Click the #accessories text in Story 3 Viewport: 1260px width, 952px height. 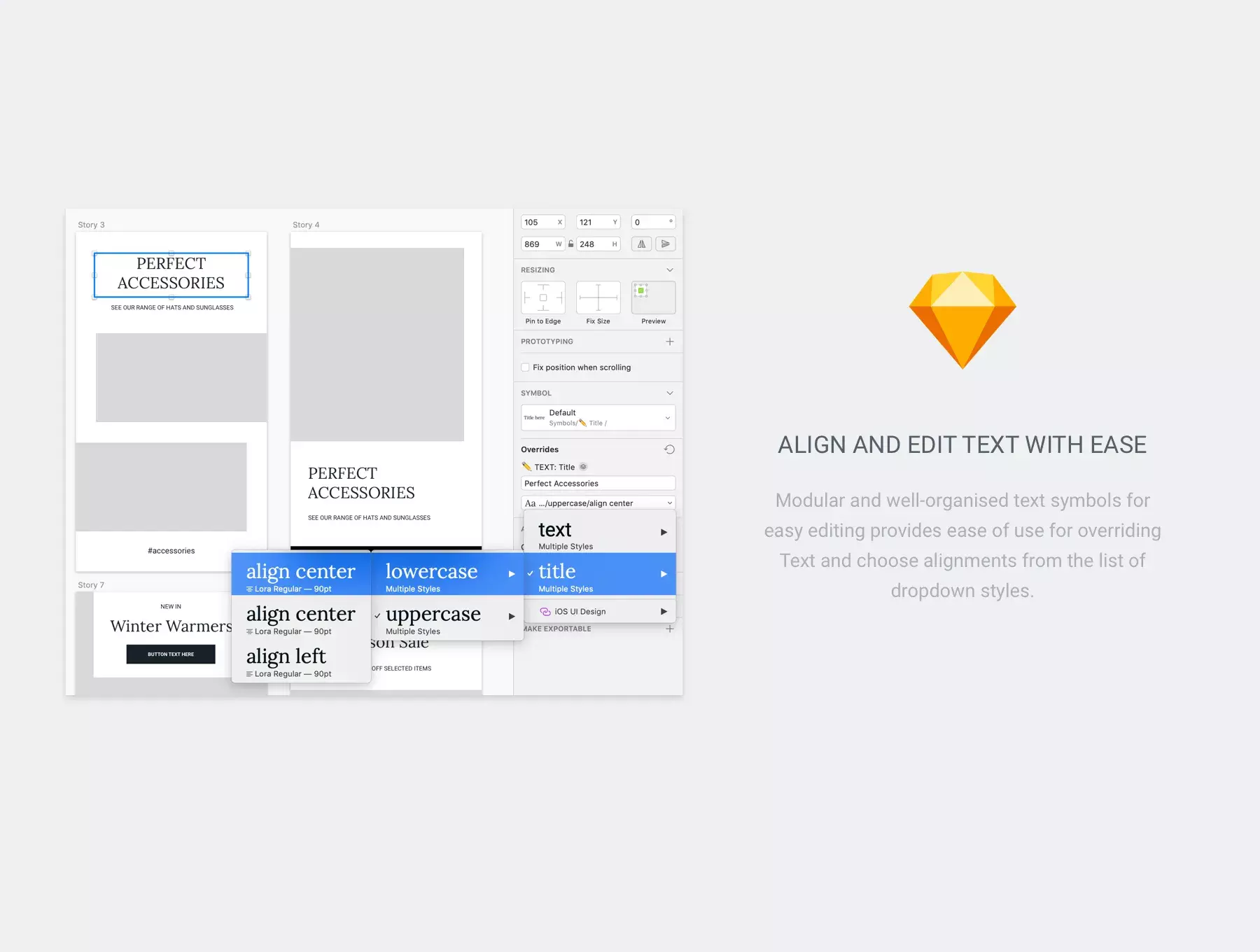pyautogui.click(x=171, y=551)
